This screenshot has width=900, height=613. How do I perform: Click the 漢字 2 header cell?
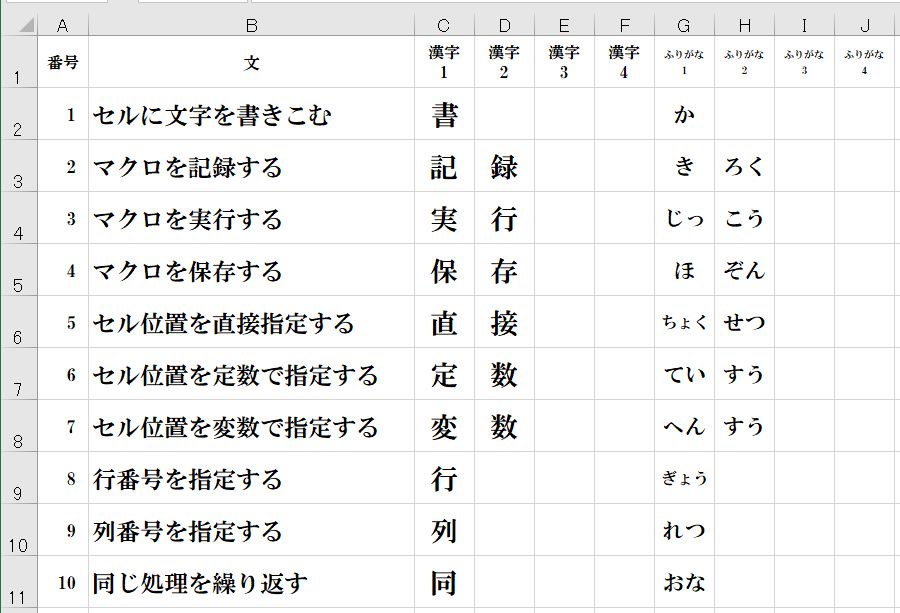[505, 62]
